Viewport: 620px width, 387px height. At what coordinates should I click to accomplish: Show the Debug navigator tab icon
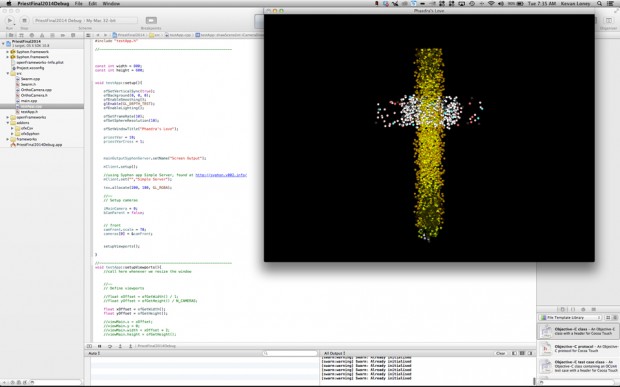(53, 35)
